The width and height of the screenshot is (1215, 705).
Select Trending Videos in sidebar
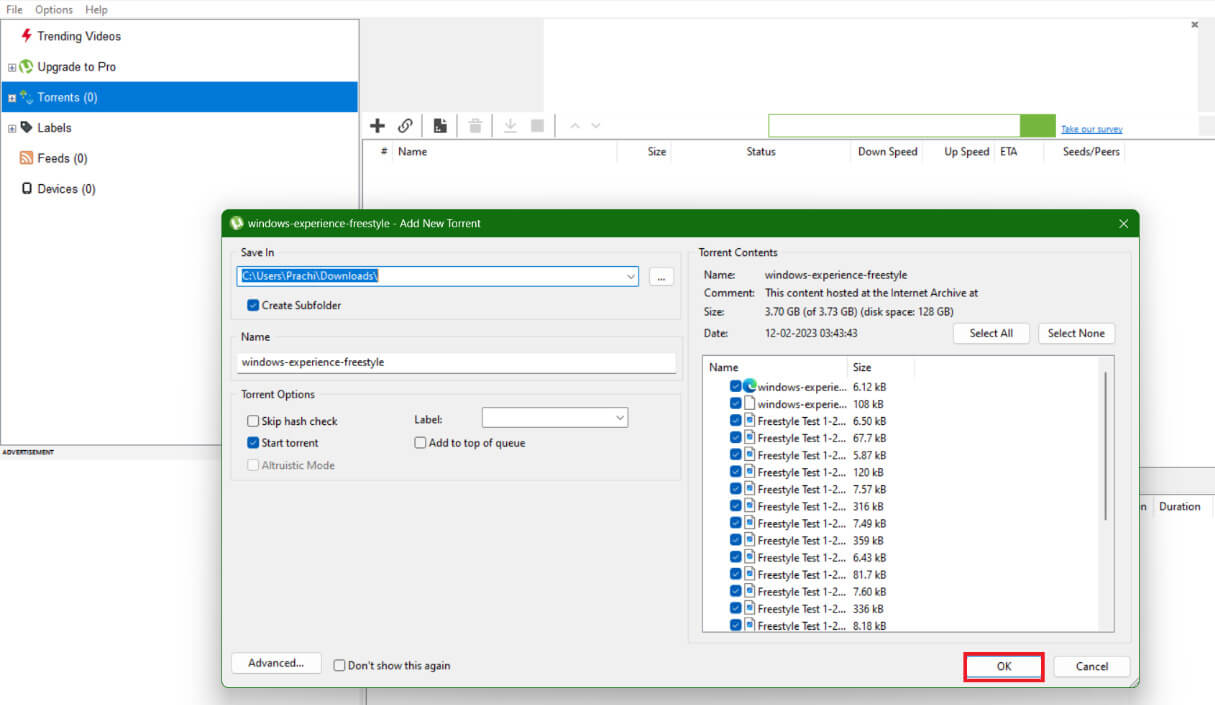click(79, 36)
